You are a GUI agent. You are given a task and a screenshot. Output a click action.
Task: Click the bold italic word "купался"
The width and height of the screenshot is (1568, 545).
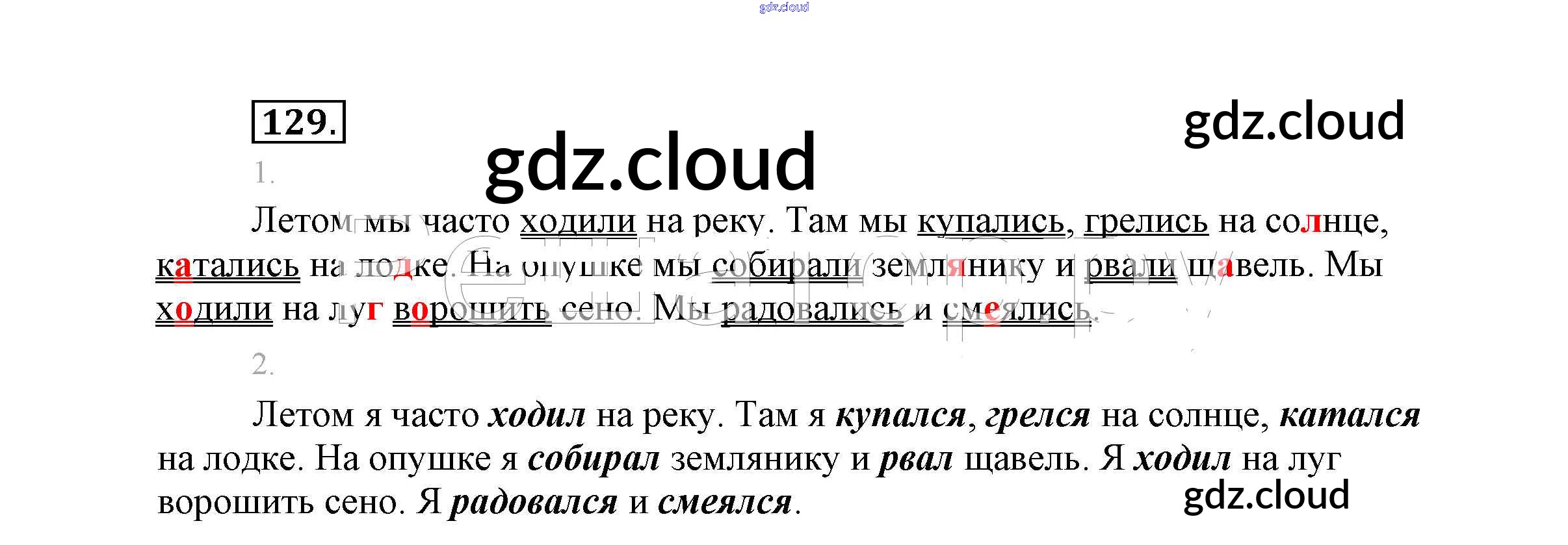(900, 415)
